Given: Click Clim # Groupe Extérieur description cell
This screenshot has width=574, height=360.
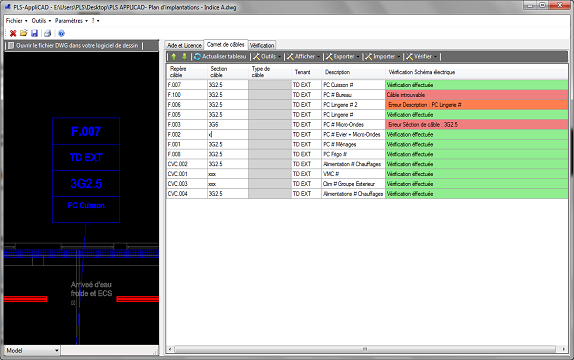Looking at the screenshot, I should 353,184.
